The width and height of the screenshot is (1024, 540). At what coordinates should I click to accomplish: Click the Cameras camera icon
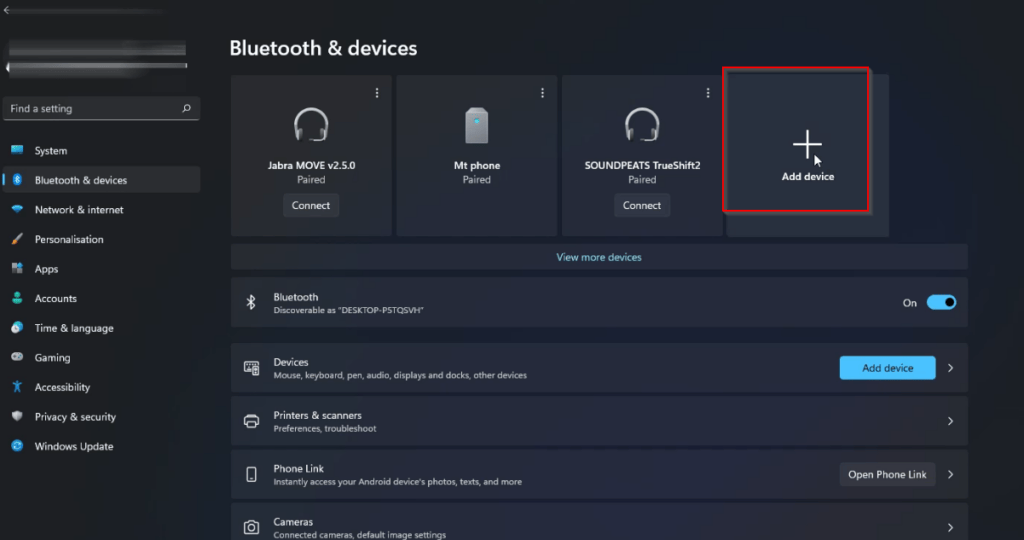coord(251,527)
